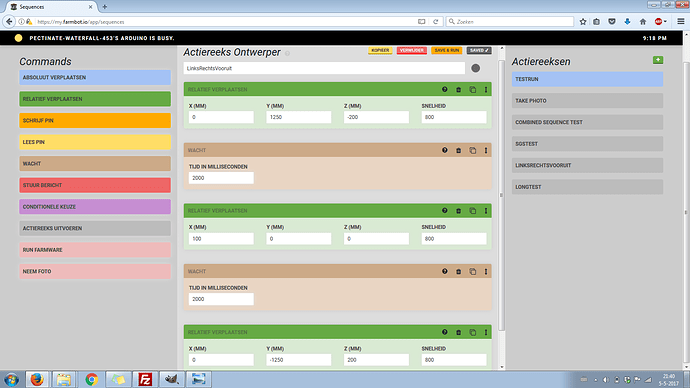Open FileZilla from the taskbar

coord(145,379)
